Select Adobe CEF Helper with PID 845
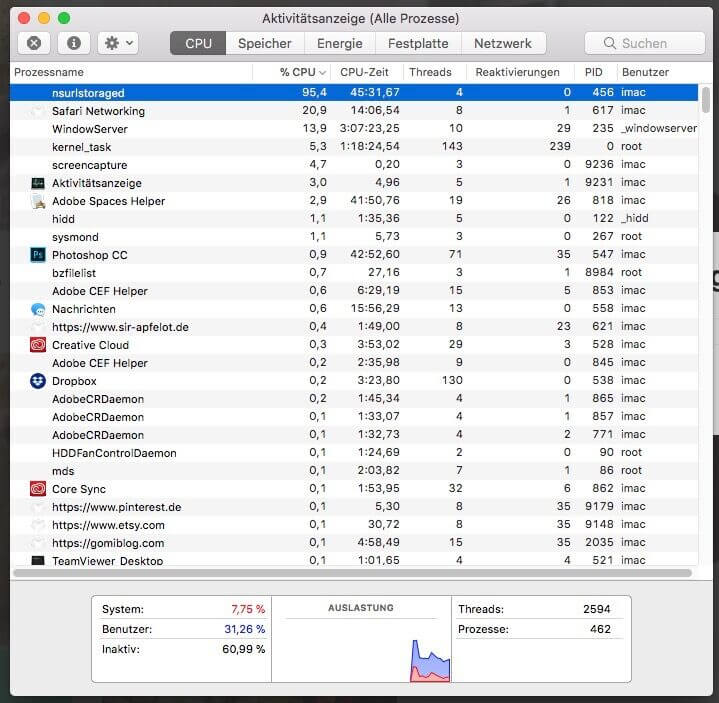This screenshot has width=719, height=703. click(x=100, y=363)
